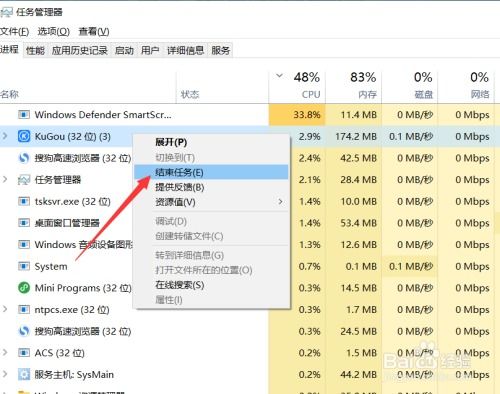Select the 桌面窗口管理器 process name
Screen dimensions: 500x394
point(67,223)
